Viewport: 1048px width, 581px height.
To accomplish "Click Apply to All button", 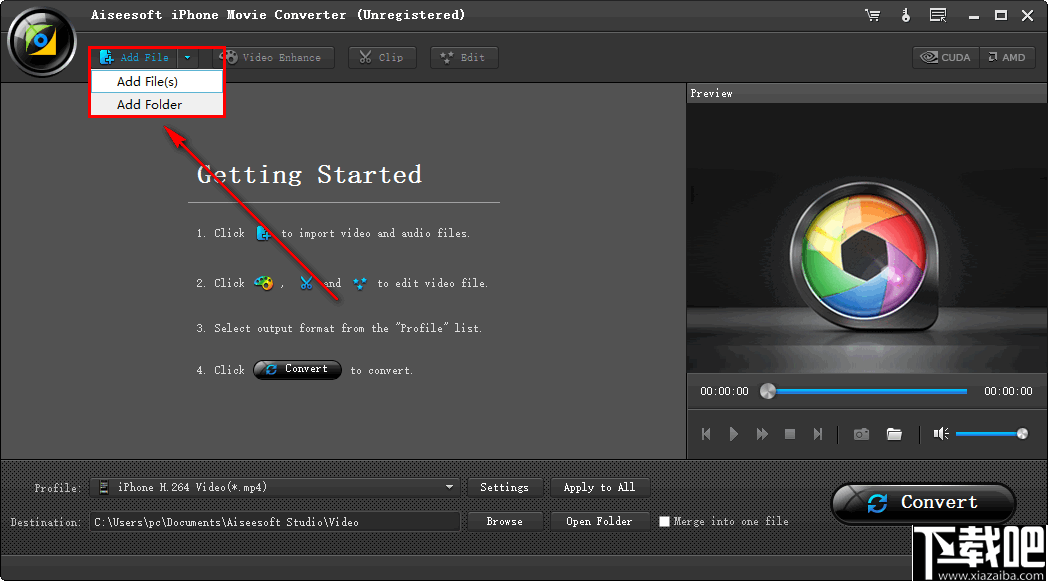I will coord(599,487).
